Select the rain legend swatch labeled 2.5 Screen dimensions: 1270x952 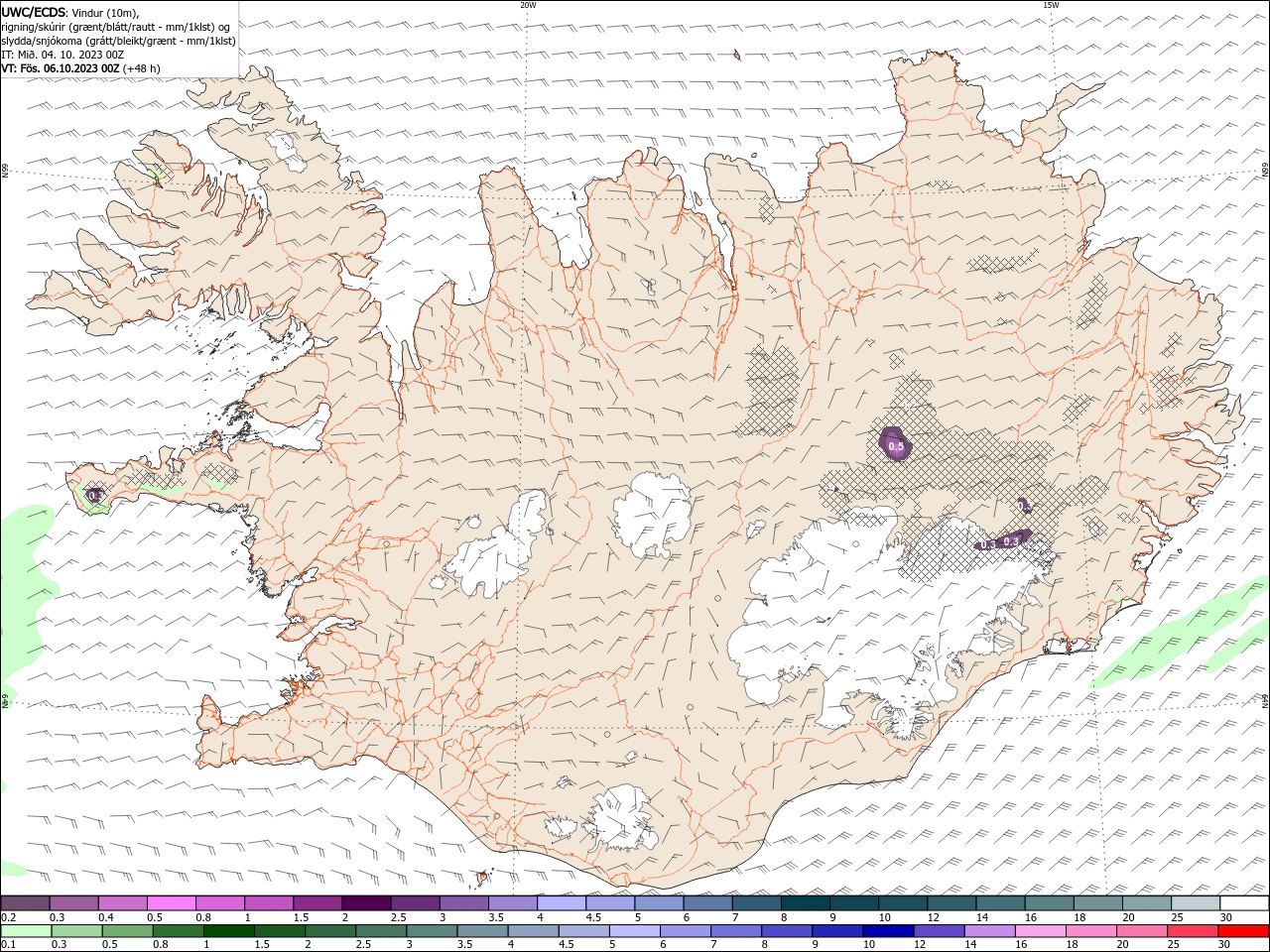[x=381, y=931]
